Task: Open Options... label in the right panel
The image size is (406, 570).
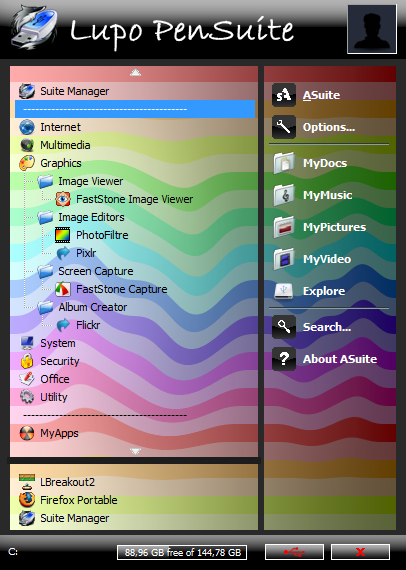Action: point(329,127)
